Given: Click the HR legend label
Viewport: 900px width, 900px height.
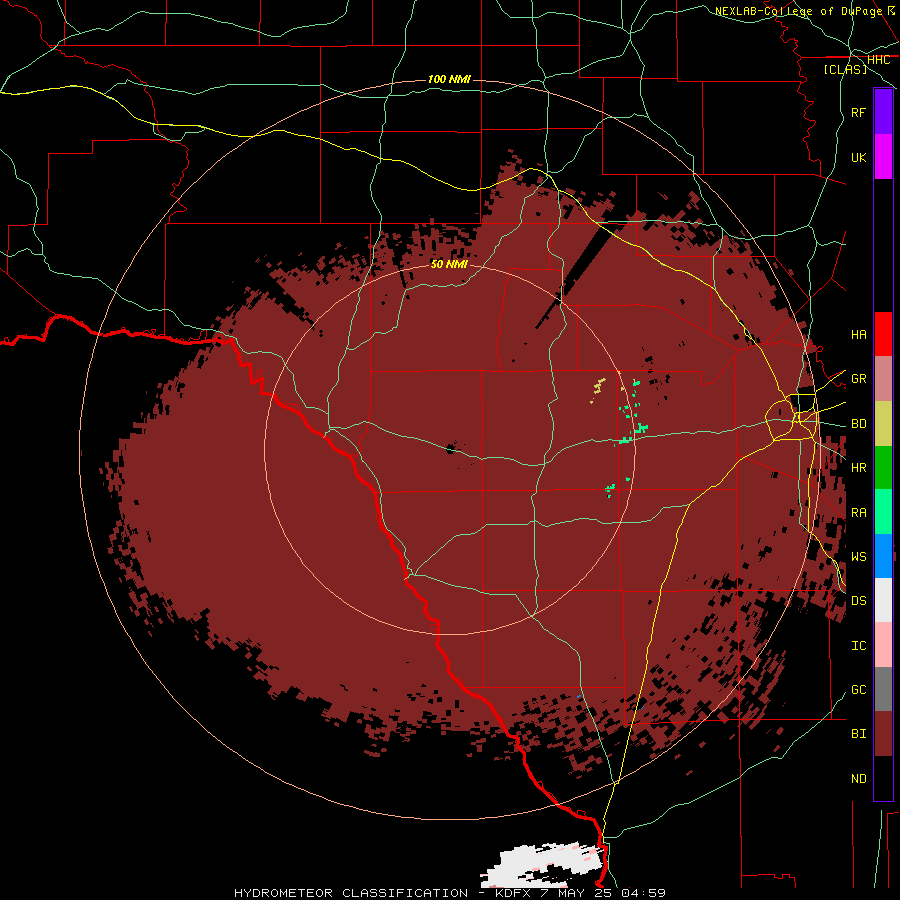Looking at the screenshot, I should coord(858,468).
